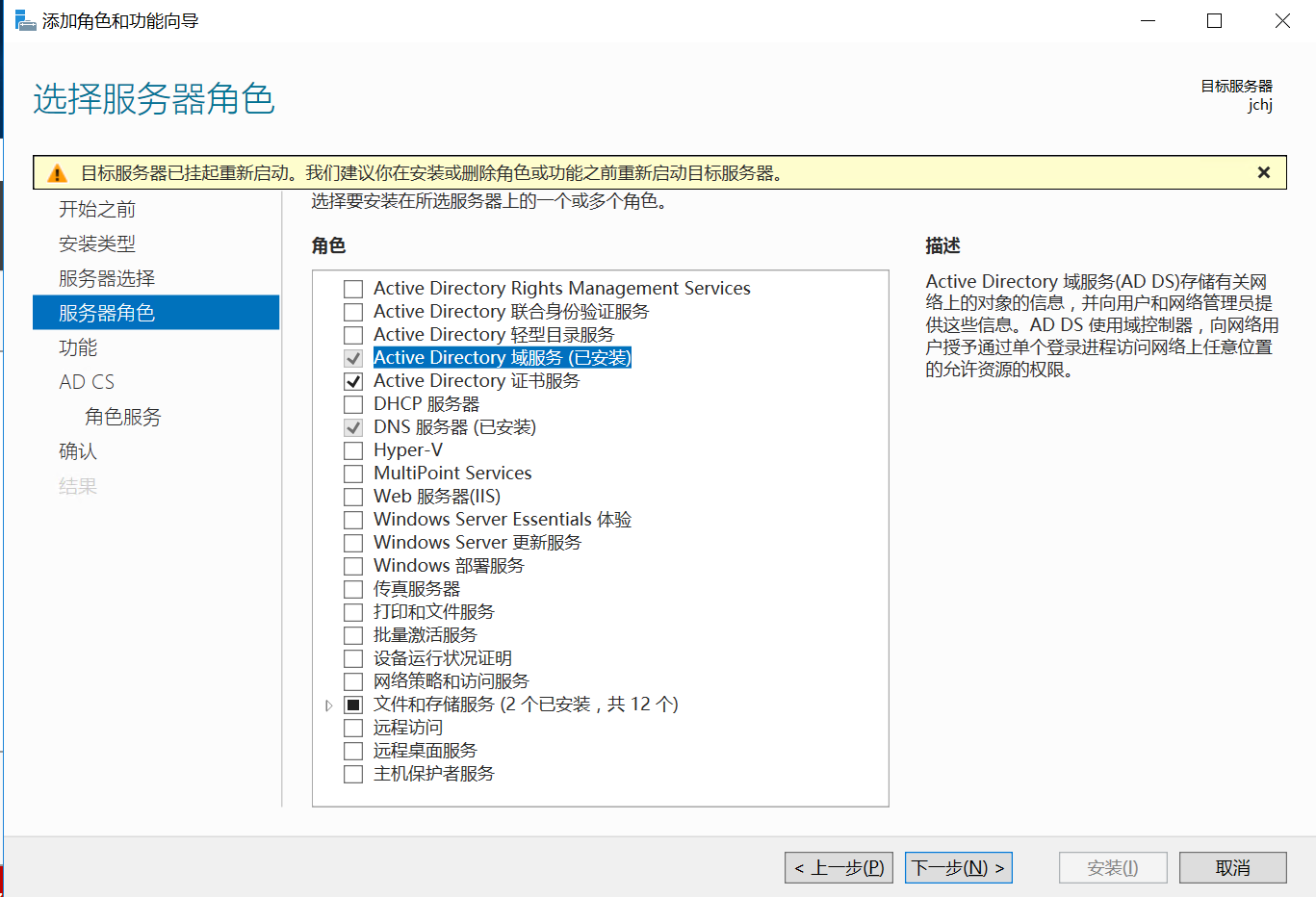Check 批量激活服务 checkbox

tap(353, 635)
